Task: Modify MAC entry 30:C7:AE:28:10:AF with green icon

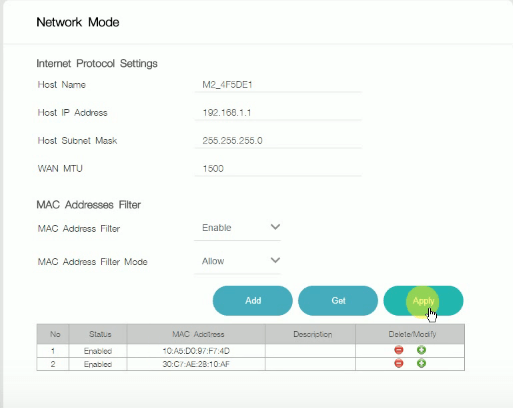Action: pos(421,363)
